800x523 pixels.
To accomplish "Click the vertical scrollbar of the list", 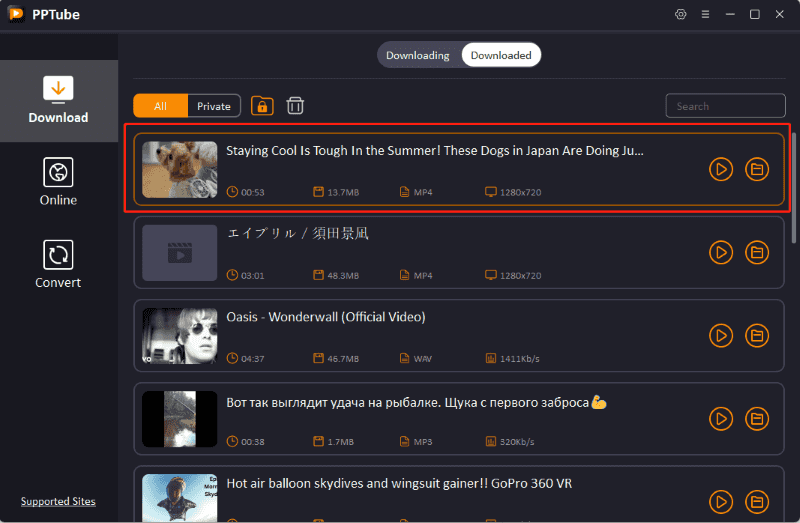I will tap(793, 188).
